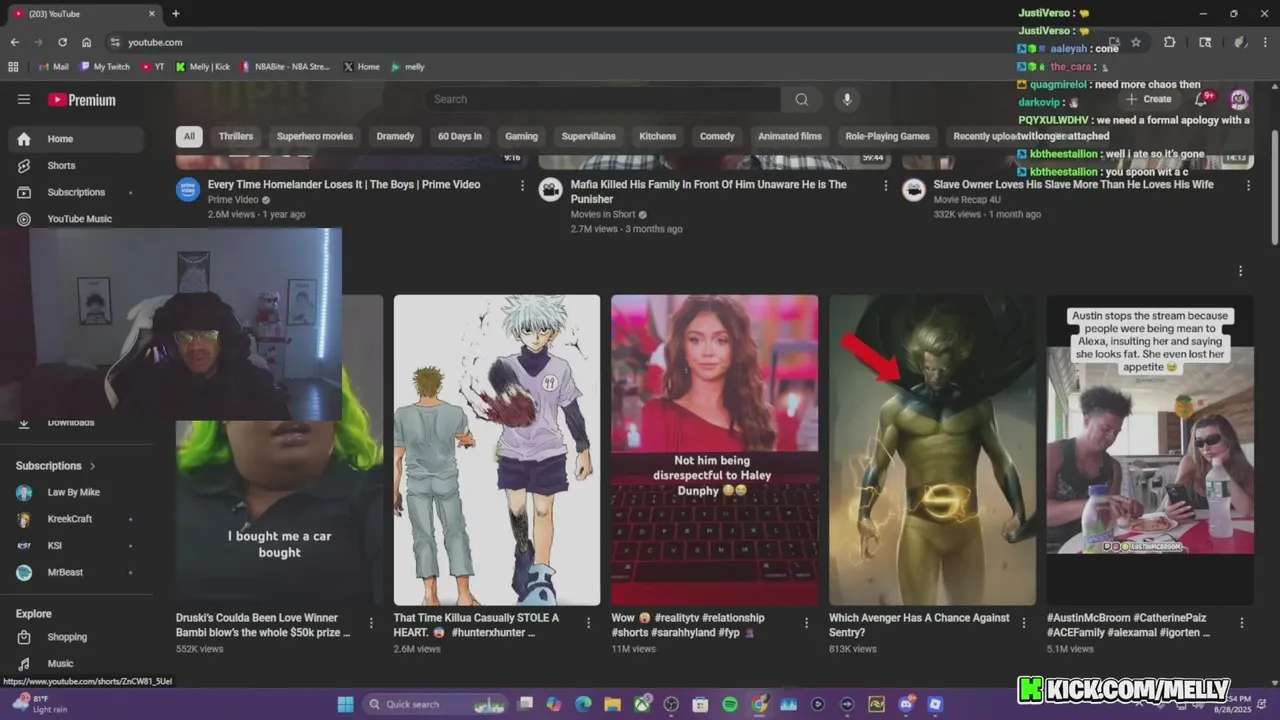Open options for Druski's Coulda Been Love short
The image size is (1280, 720).
click(371, 623)
